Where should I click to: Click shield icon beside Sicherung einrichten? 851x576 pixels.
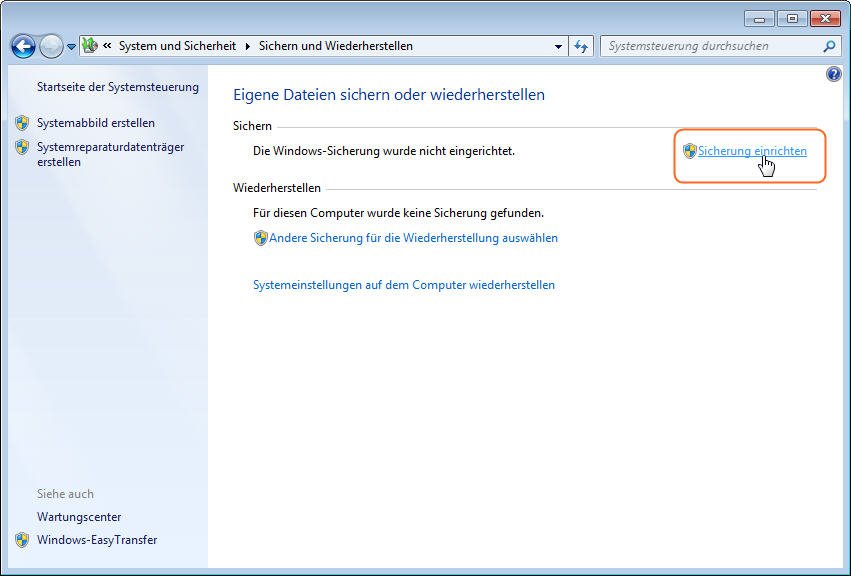coord(689,151)
